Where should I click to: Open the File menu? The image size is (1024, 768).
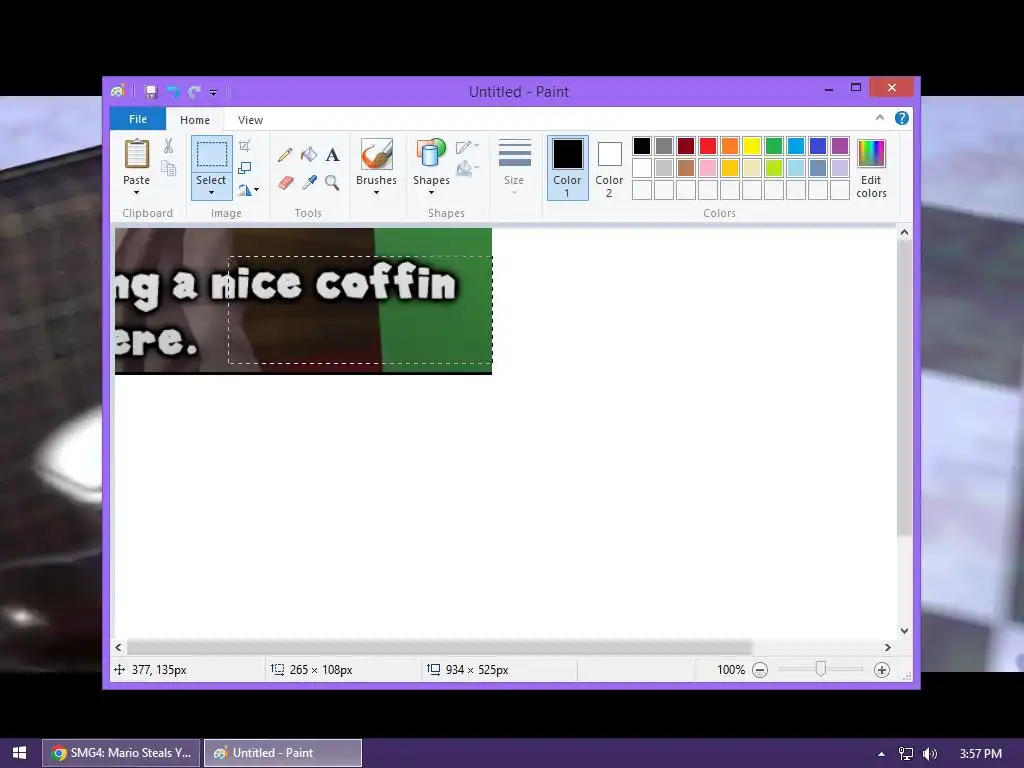click(x=138, y=119)
